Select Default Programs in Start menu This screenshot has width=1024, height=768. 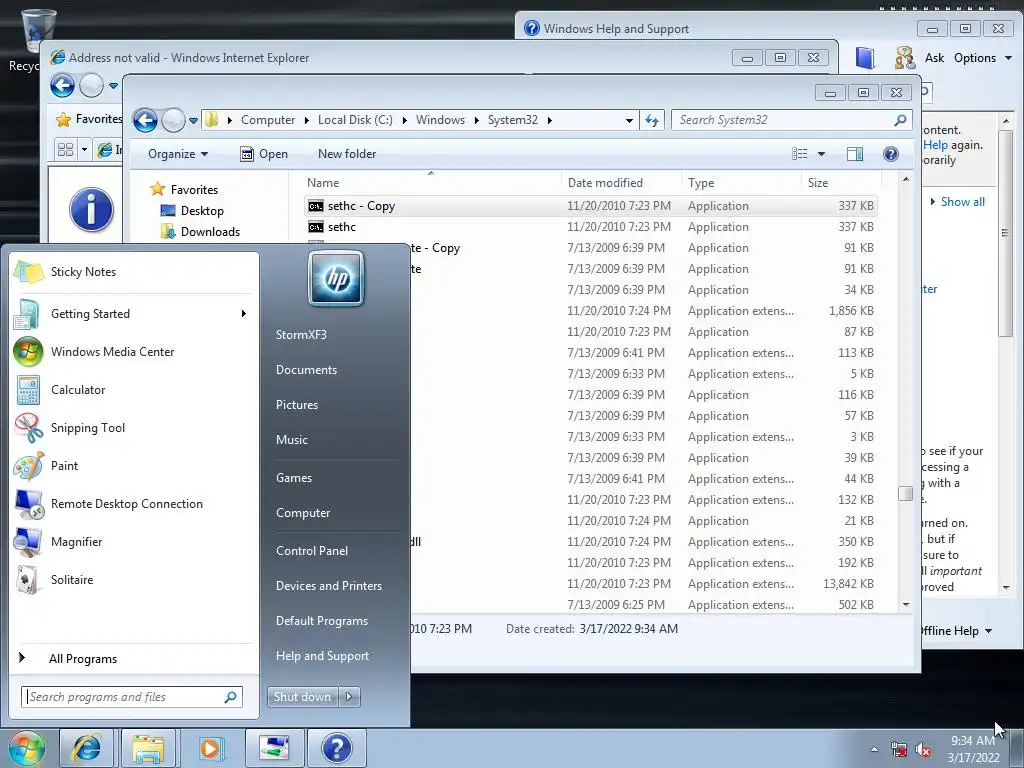(x=321, y=621)
